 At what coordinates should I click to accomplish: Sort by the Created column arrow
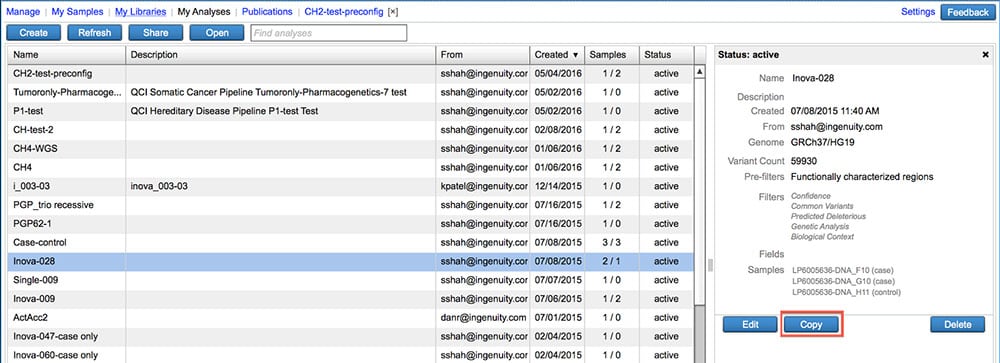(575, 55)
